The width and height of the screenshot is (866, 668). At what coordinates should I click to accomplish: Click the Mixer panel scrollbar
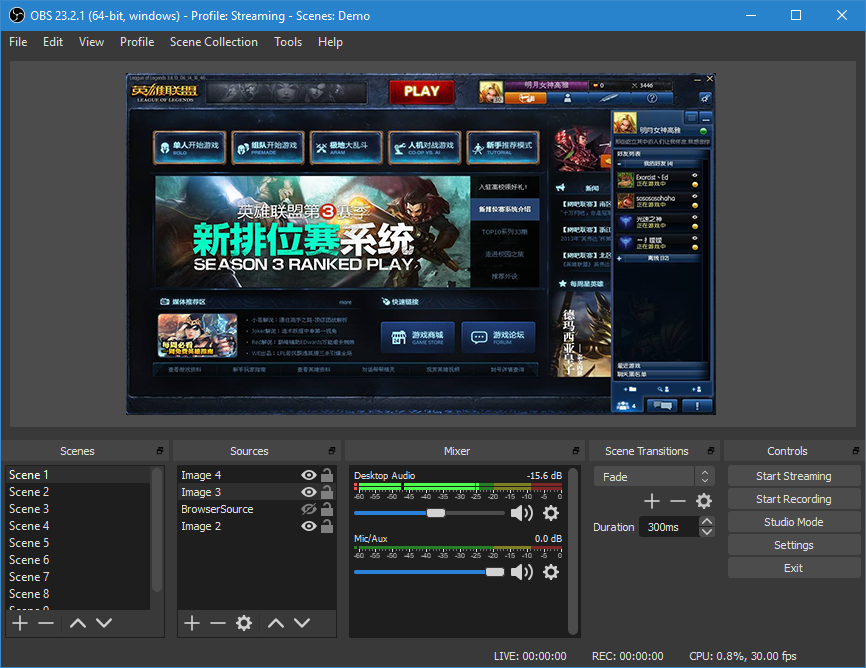click(x=573, y=551)
